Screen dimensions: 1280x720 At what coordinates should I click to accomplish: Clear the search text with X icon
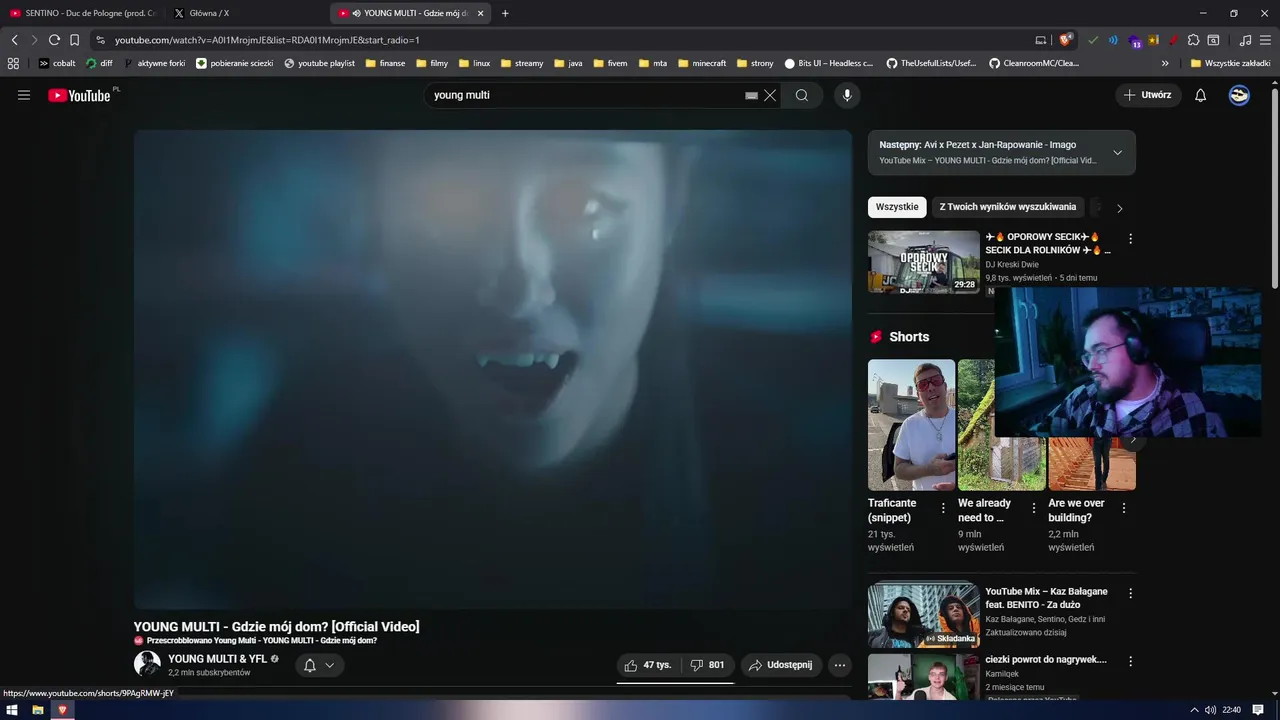point(770,95)
